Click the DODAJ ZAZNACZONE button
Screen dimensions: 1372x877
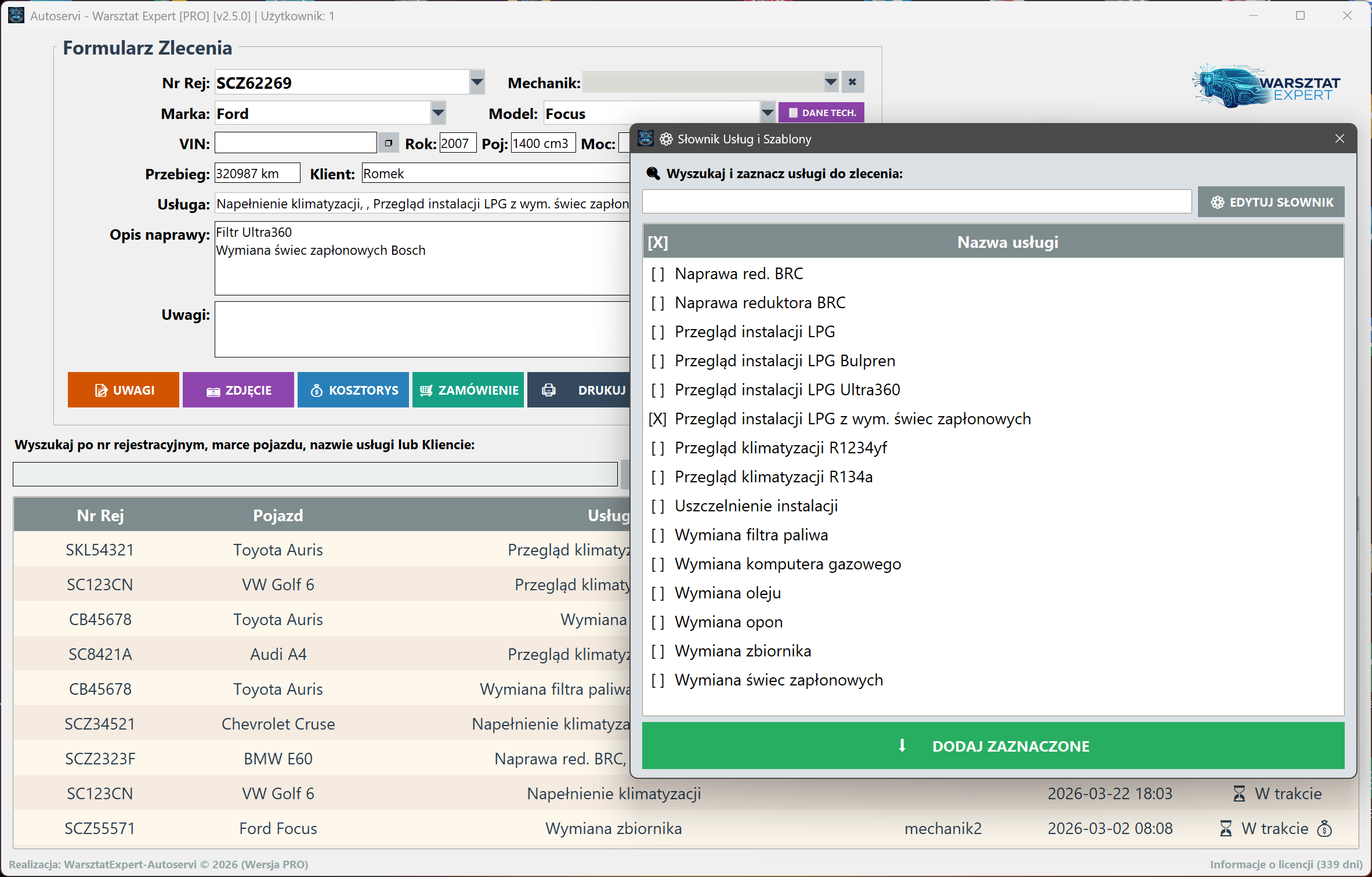pyautogui.click(x=993, y=746)
